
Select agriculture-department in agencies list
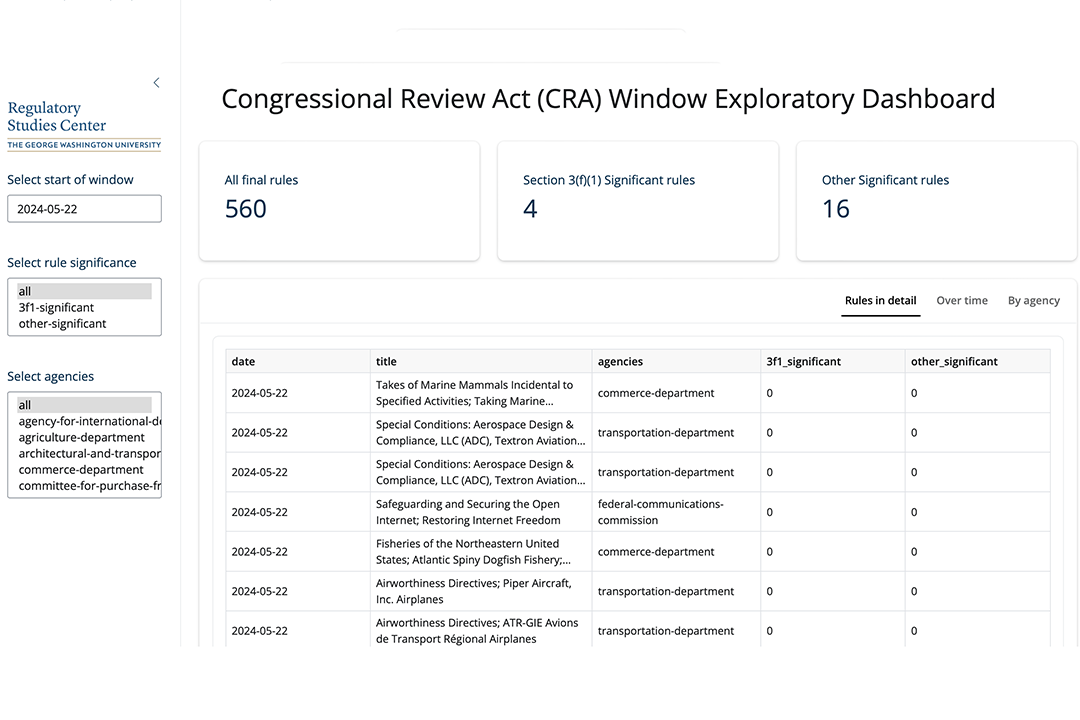click(x=82, y=438)
